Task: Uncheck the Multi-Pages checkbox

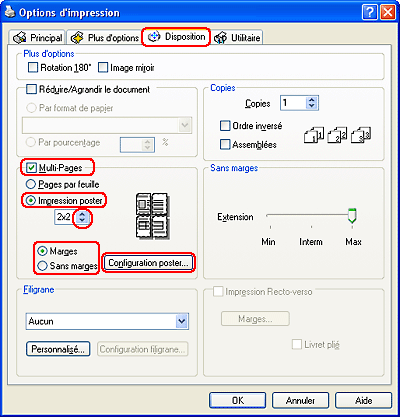Action: (31, 167)
